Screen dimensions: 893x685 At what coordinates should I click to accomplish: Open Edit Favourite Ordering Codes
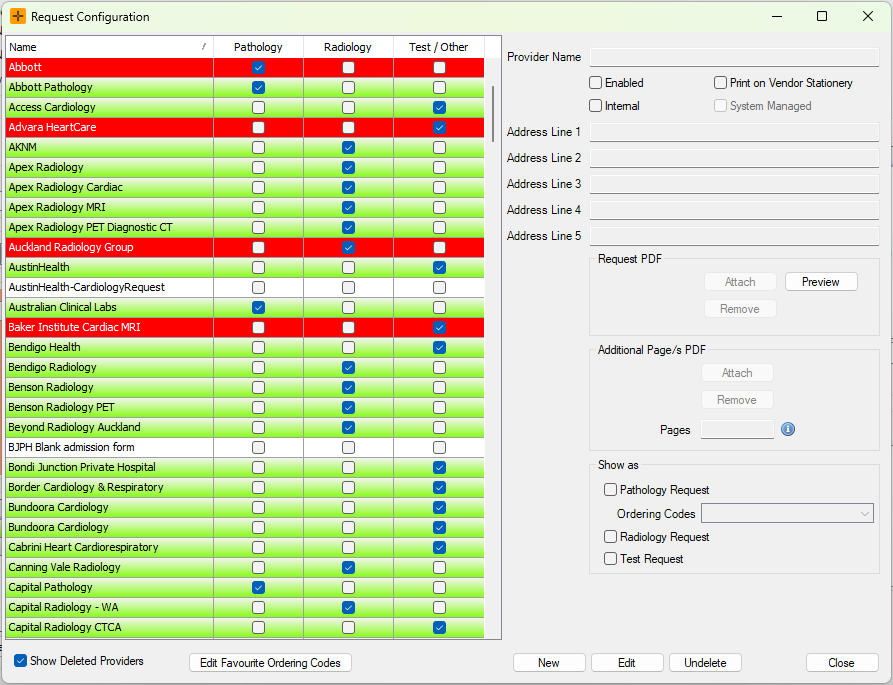[x=271, y=663]
